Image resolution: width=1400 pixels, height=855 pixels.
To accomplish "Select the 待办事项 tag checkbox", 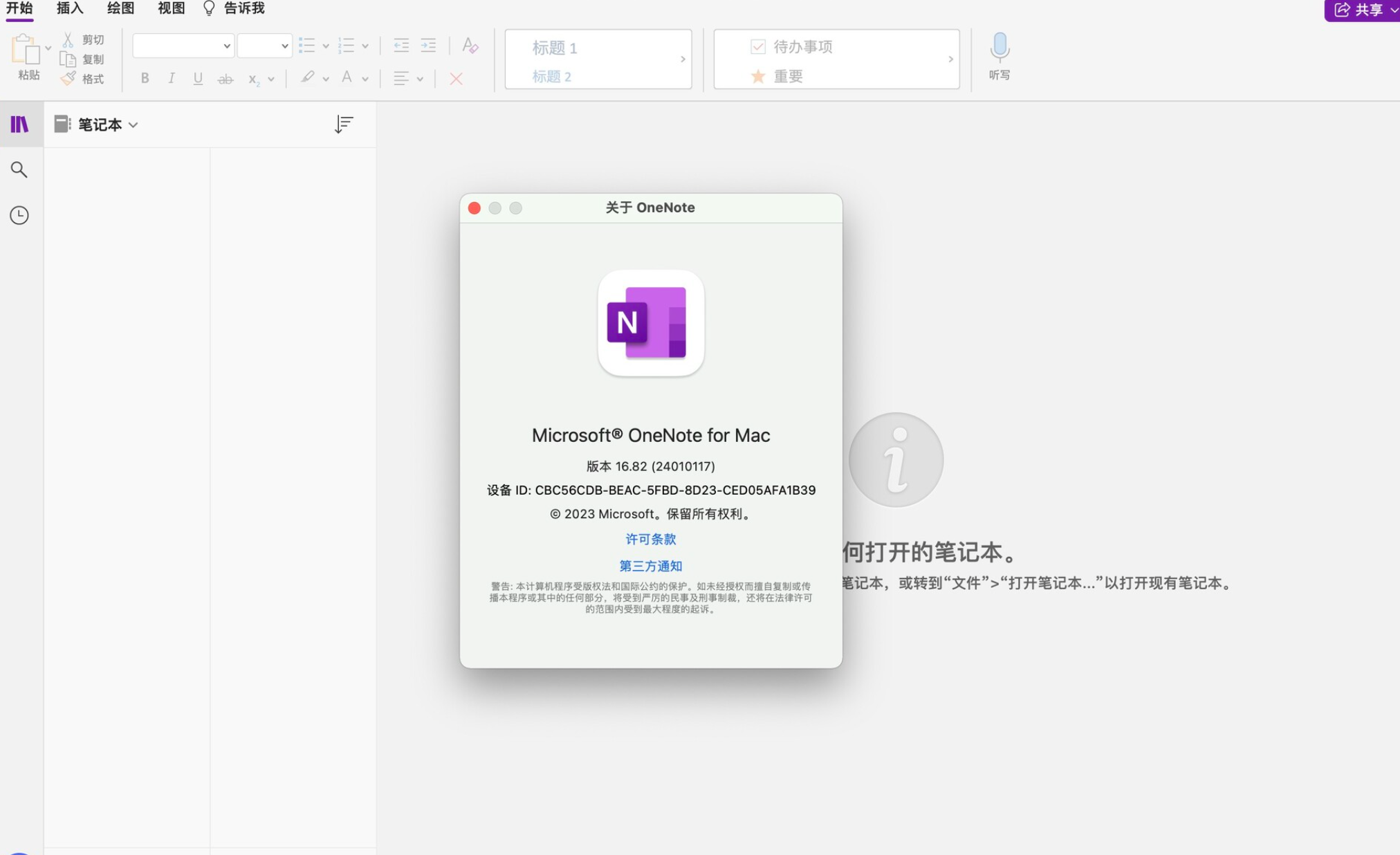I will [x=757, y=46].
